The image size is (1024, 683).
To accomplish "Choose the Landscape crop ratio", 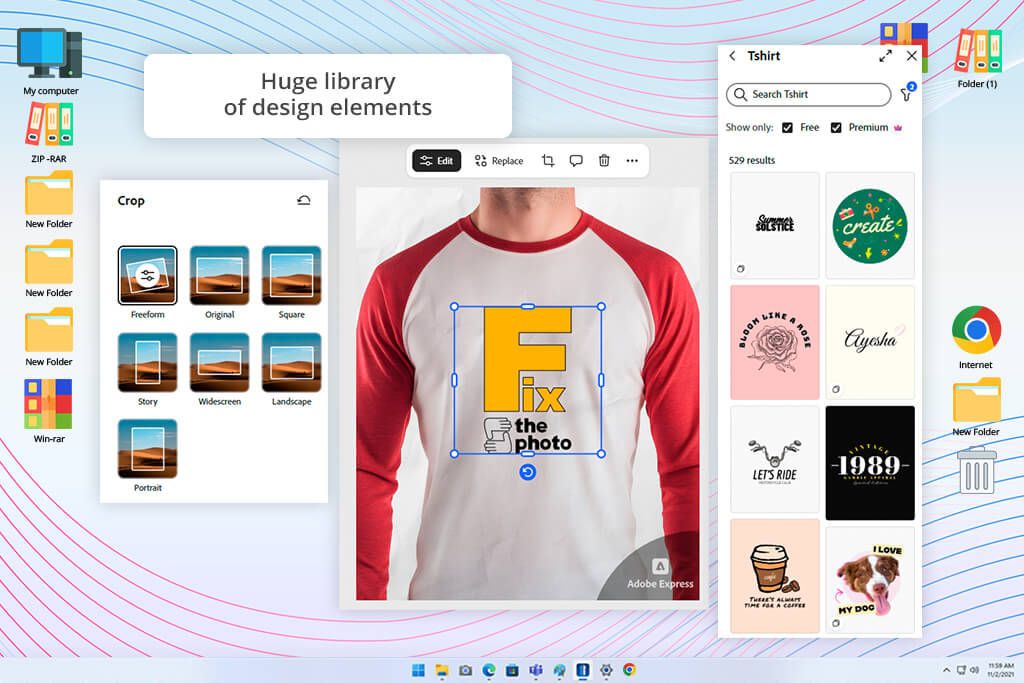I will click(x=291, y=370).
